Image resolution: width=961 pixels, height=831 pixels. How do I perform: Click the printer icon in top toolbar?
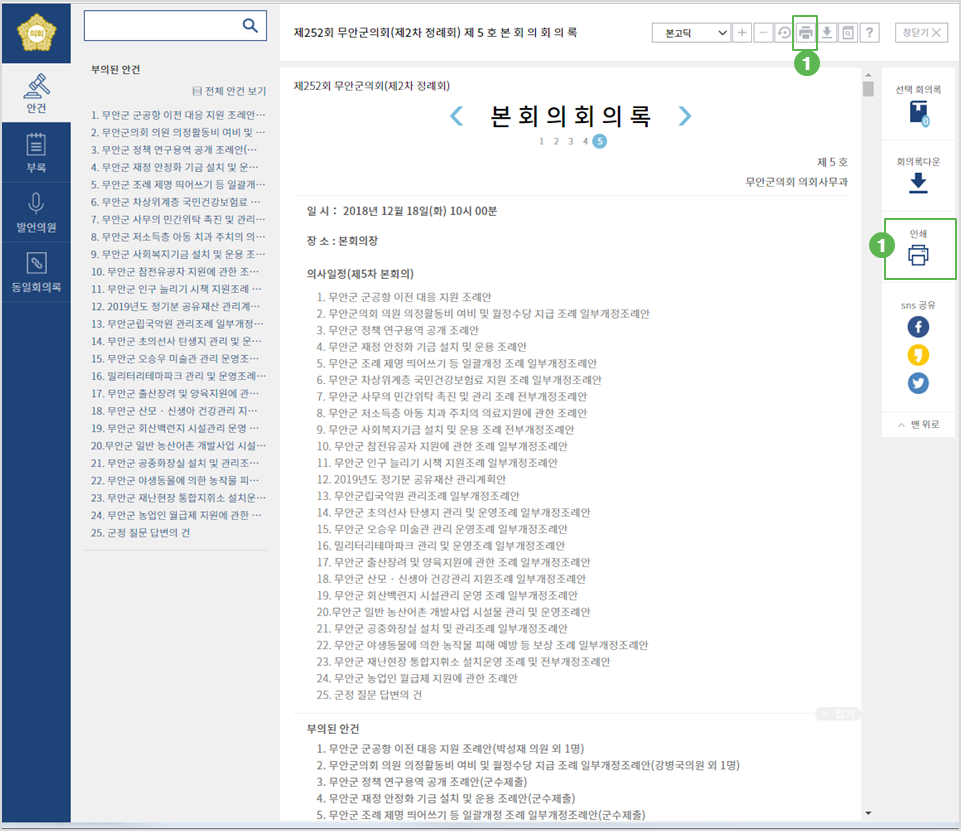coord(805,32)
